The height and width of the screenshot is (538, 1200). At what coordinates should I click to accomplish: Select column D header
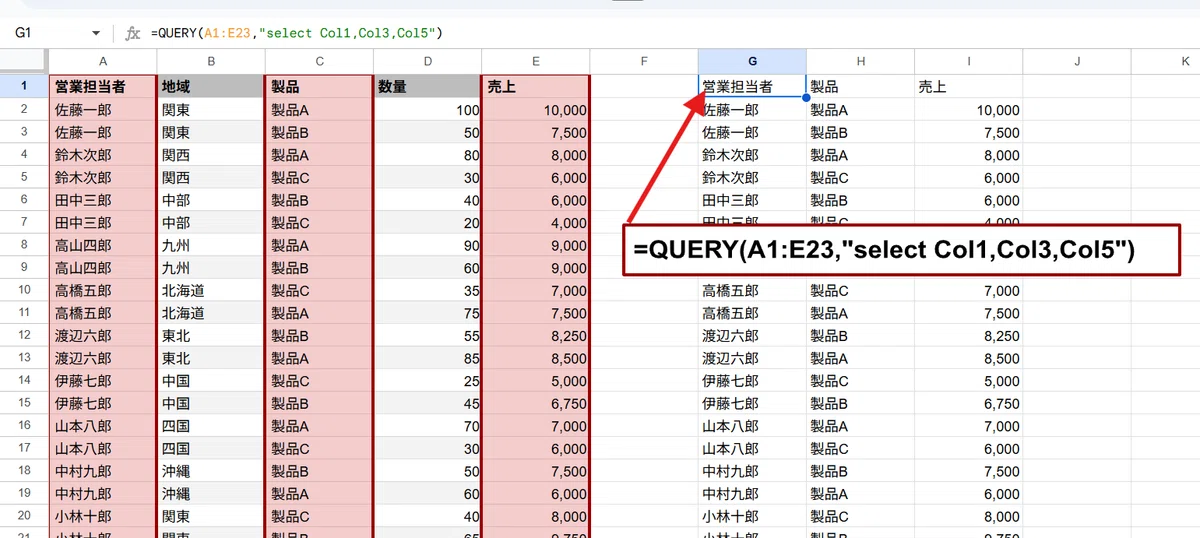(x=427, y=61)
